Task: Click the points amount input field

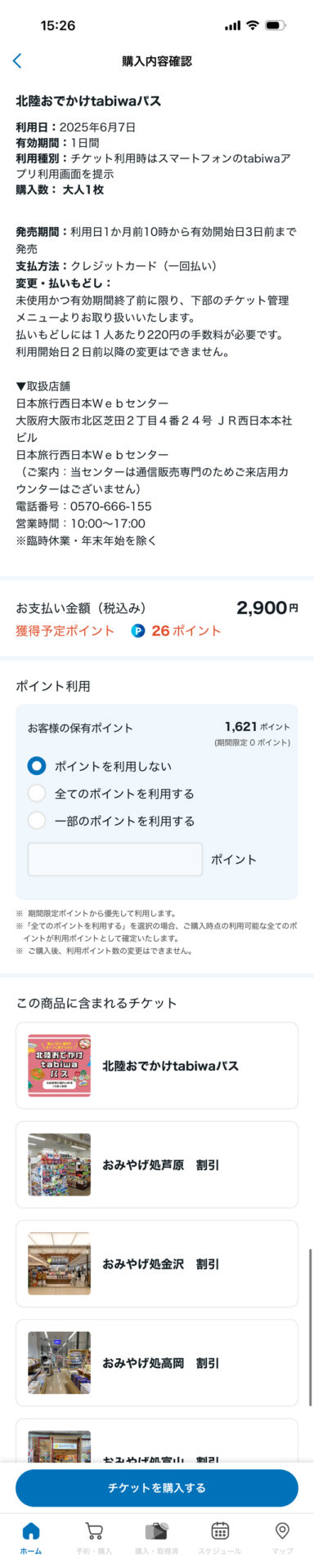Action: click(115, 859)
